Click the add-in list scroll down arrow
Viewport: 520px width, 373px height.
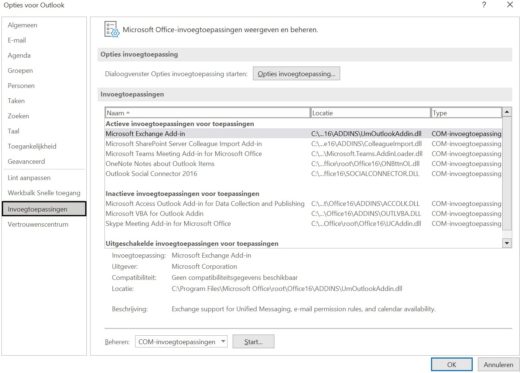coord(507,243)
